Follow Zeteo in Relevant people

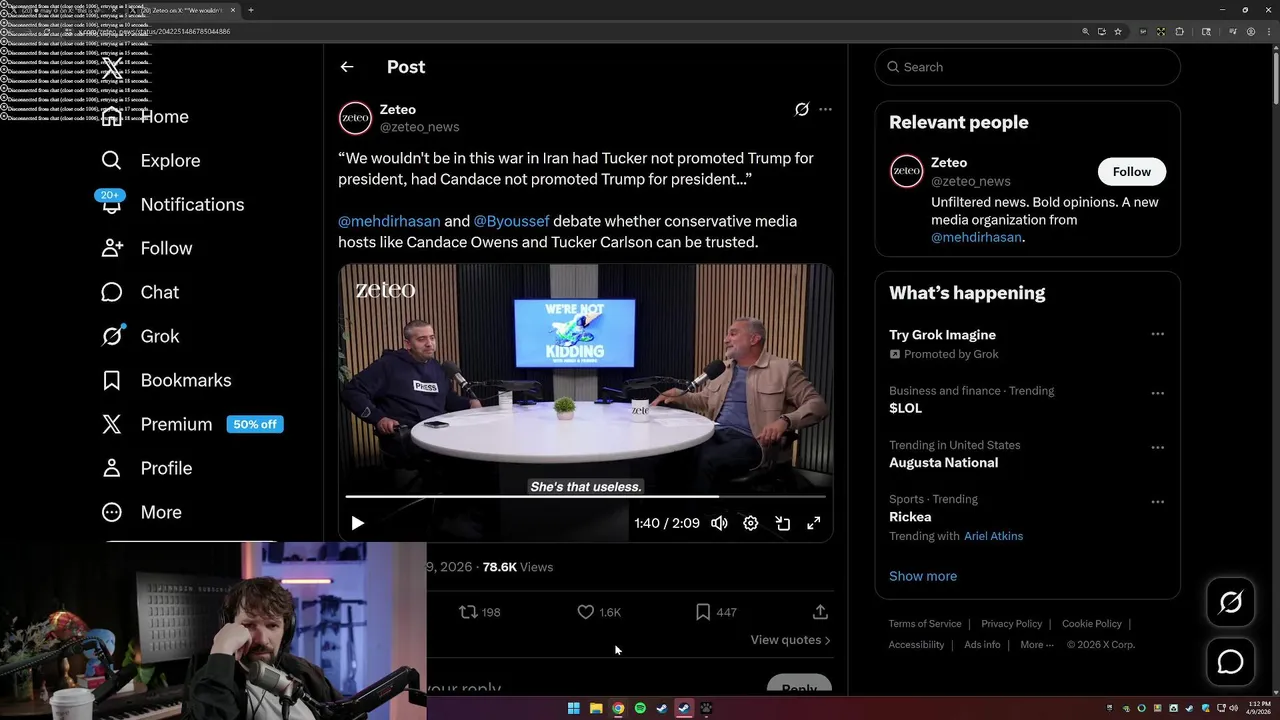click(x=1132, y=172)
